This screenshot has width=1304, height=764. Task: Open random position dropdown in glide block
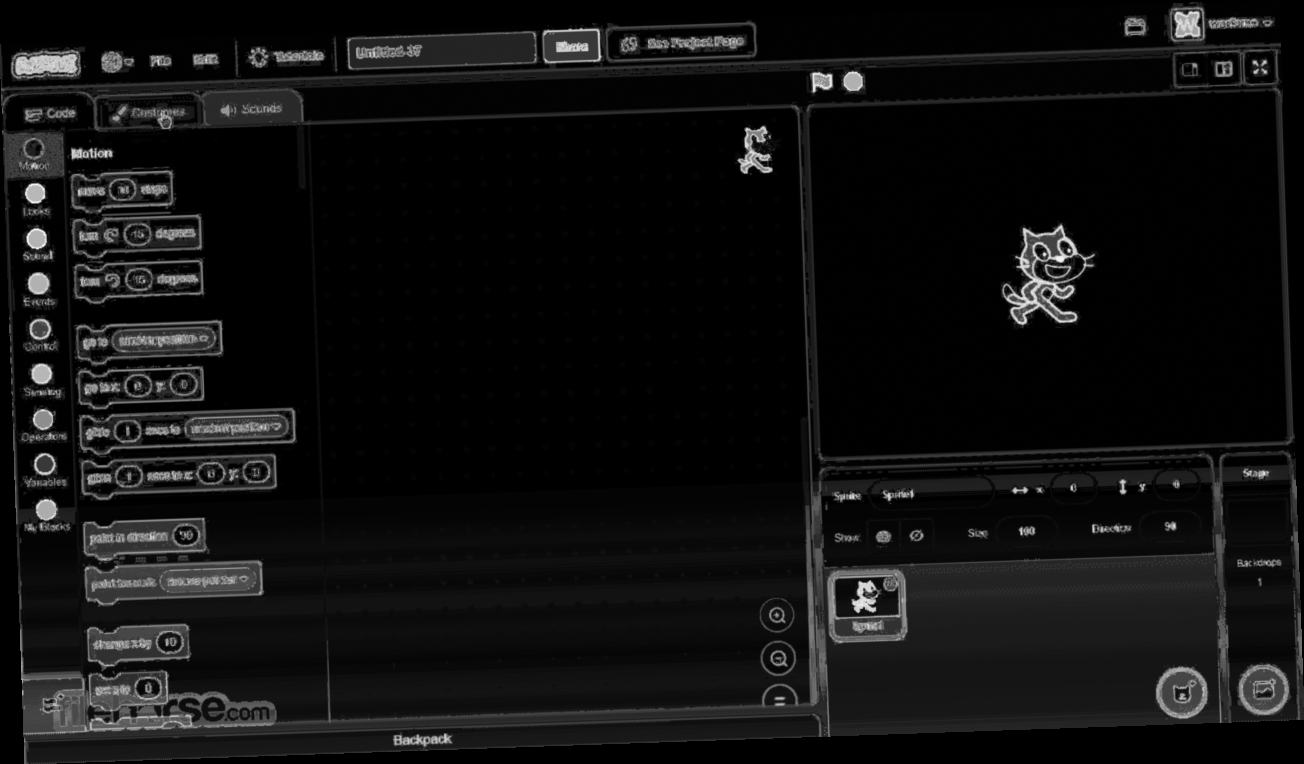pyautogui.click(x=237, y=427)
